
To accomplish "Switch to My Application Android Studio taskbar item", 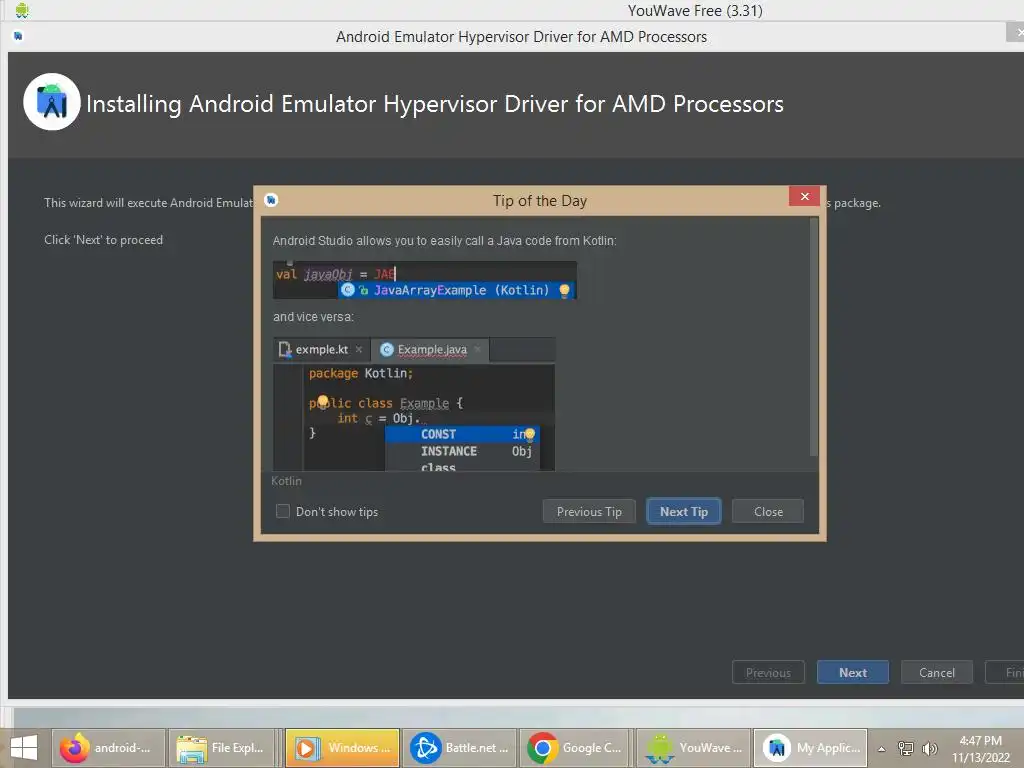I will 810,748.
